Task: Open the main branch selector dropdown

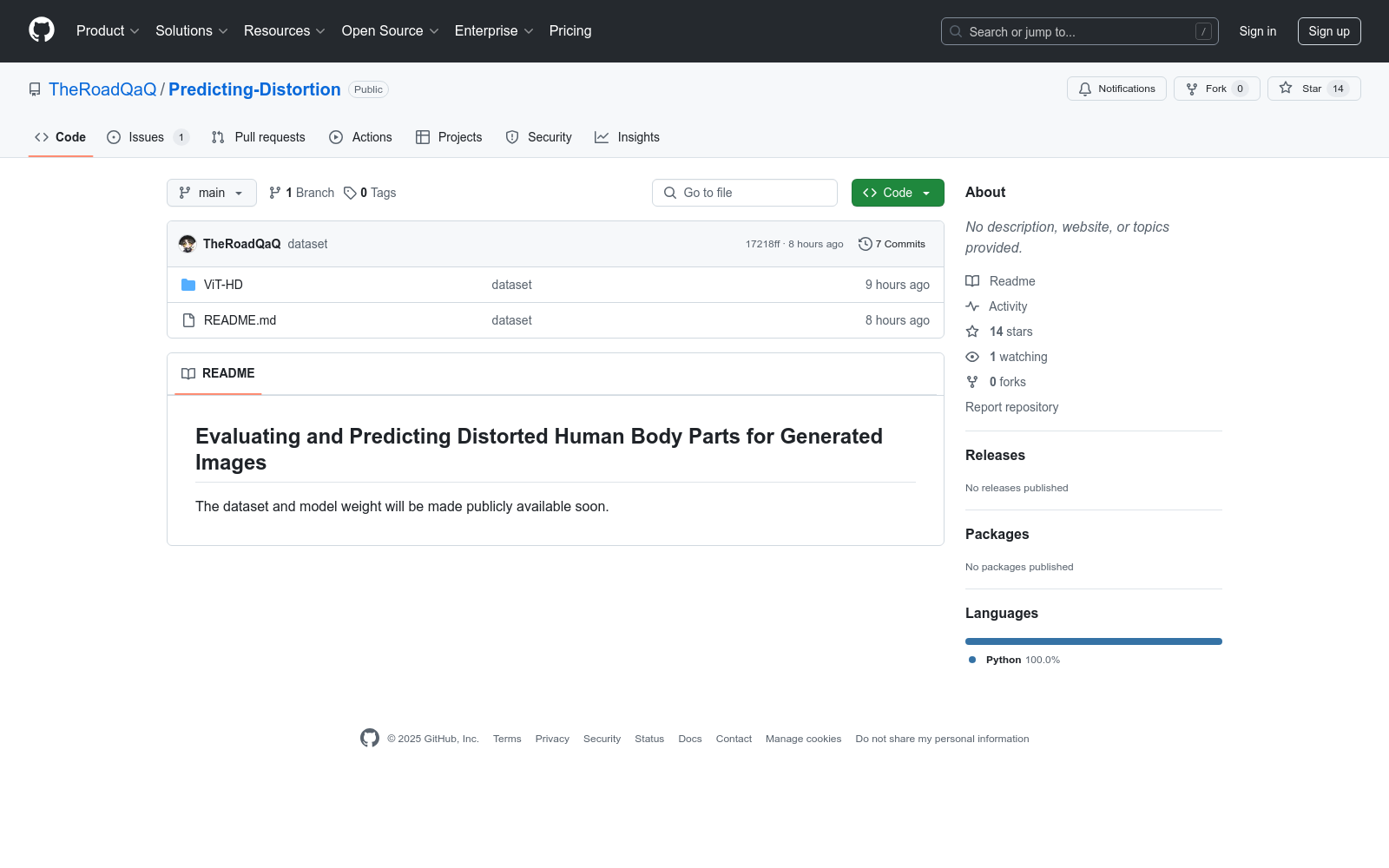Action: (212, 193)
